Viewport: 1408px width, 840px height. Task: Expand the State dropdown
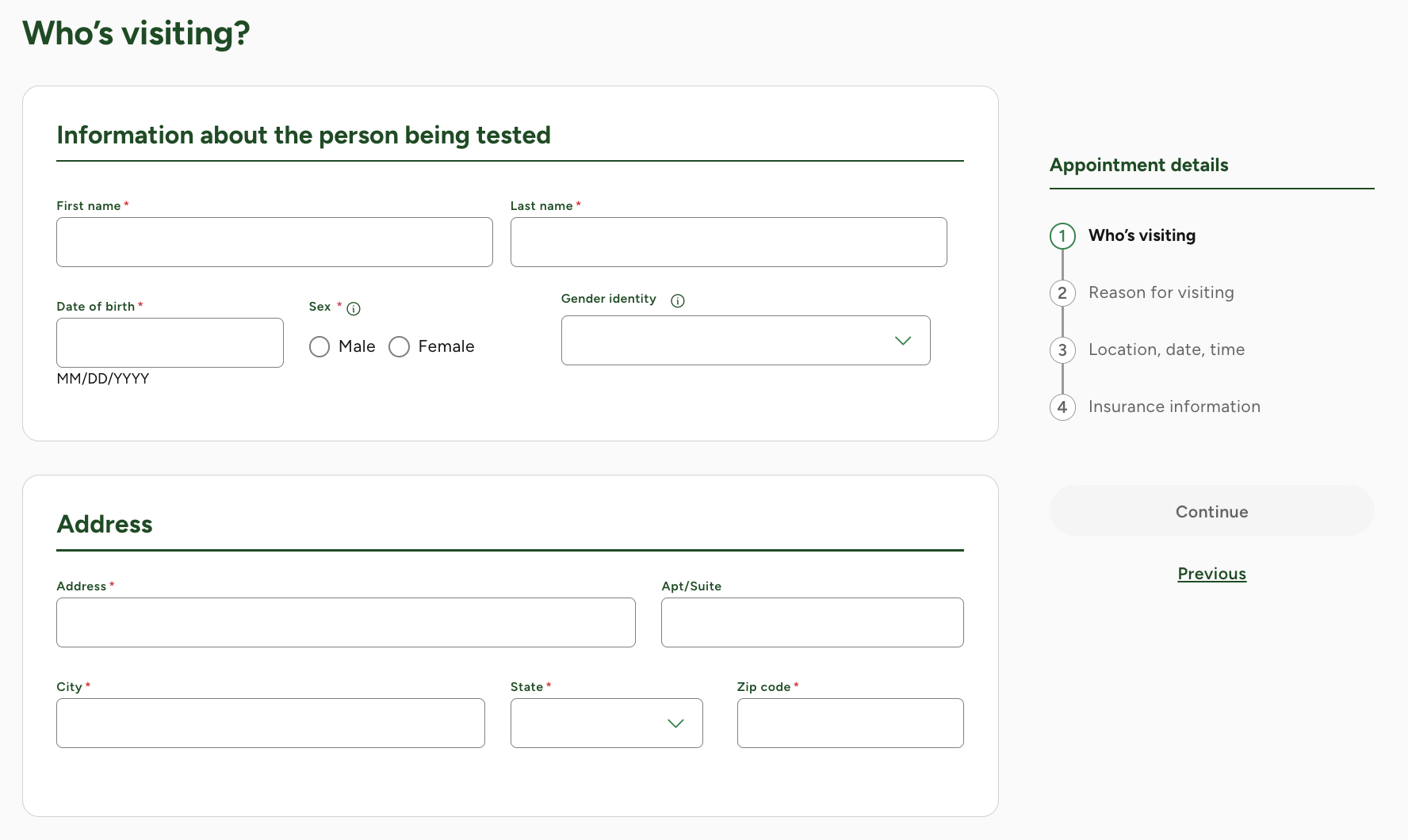pyautogui.click(x=606, y=724)
